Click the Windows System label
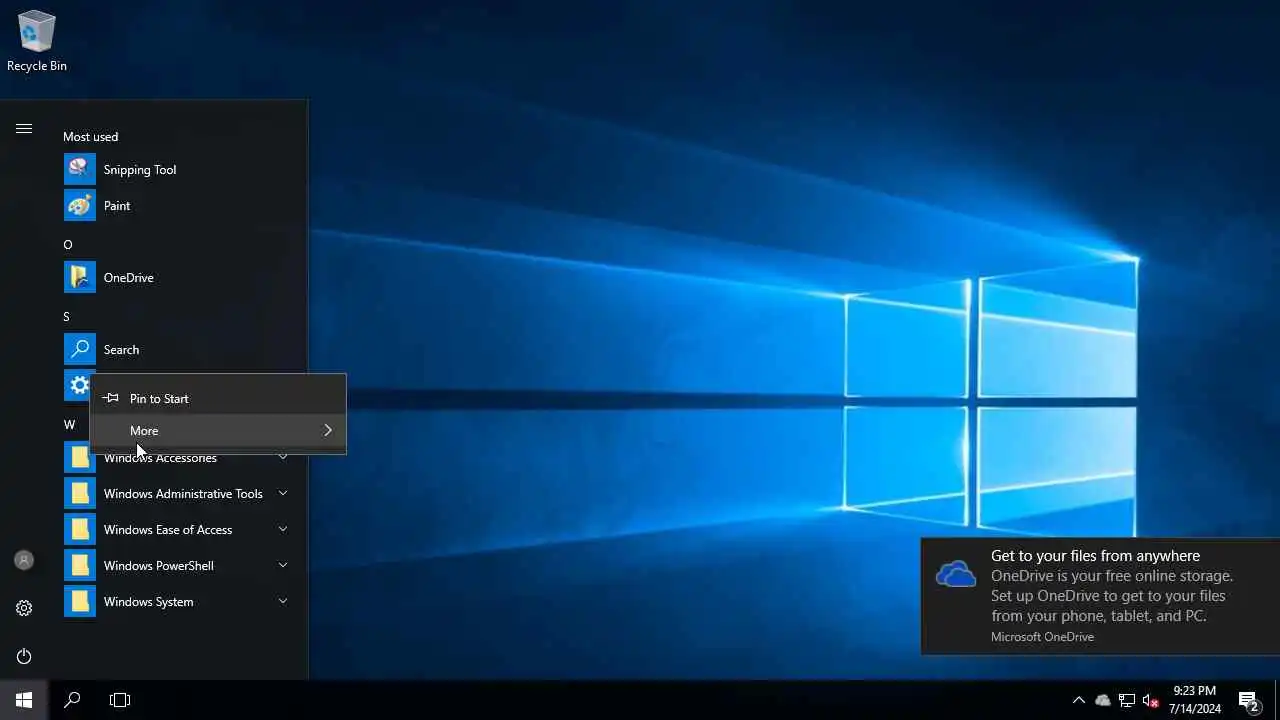Screen dimensions: 1280x720 click(148, 601)
